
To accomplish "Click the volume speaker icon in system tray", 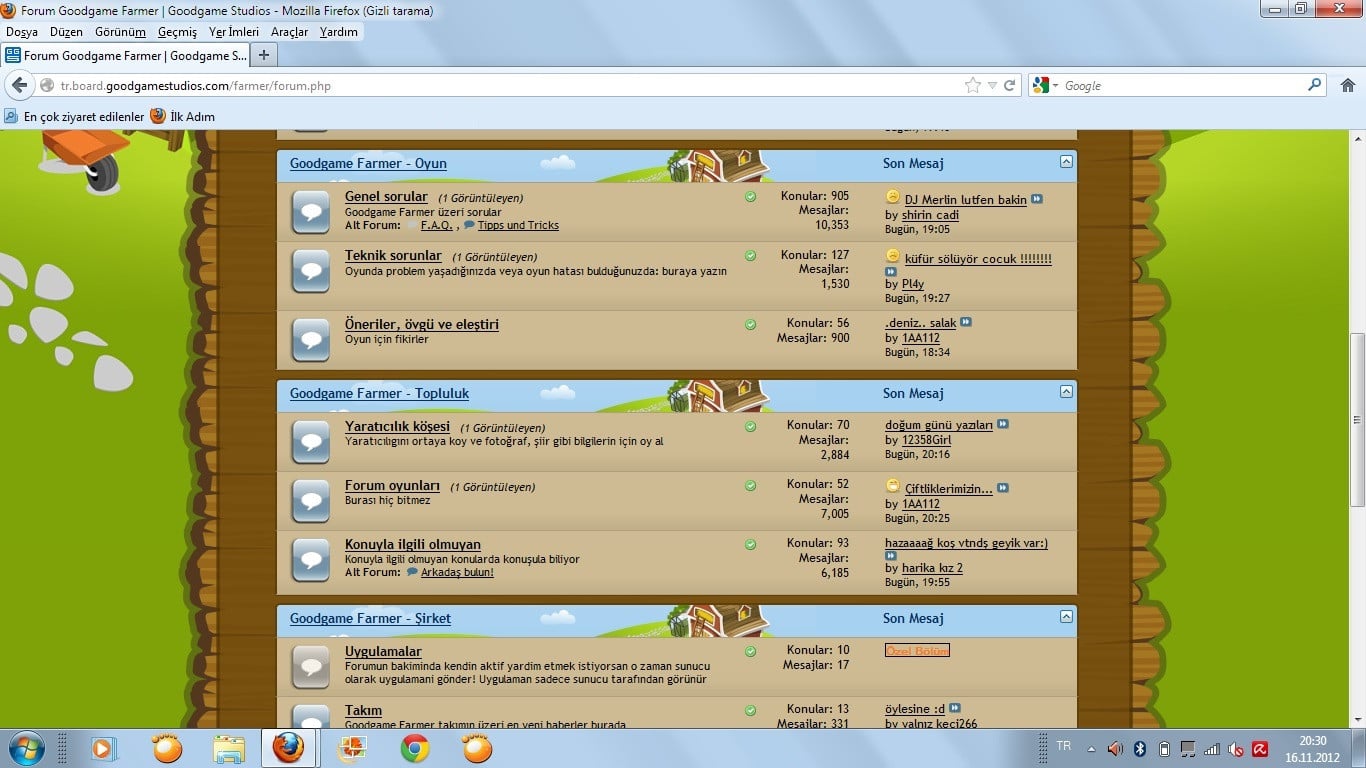I will click(x=1114, y=748).
